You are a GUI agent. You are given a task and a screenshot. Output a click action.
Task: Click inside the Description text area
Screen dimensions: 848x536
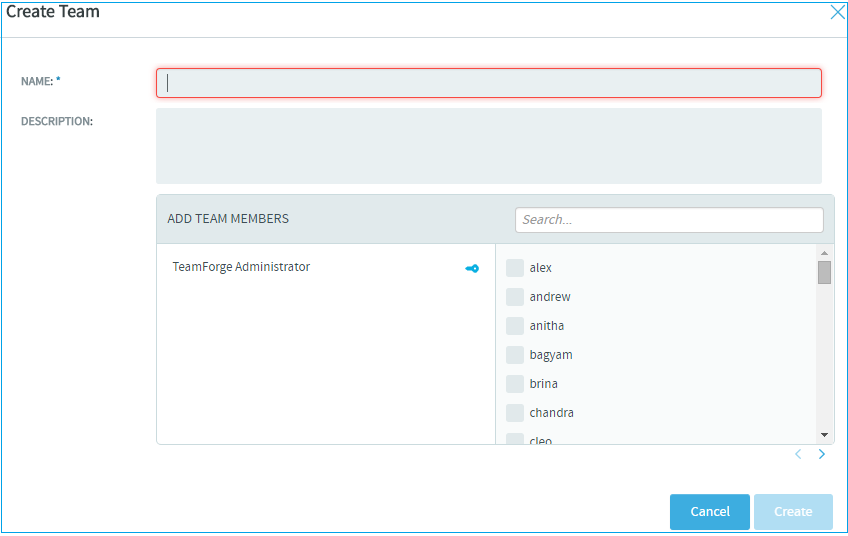tap(489, 146)
